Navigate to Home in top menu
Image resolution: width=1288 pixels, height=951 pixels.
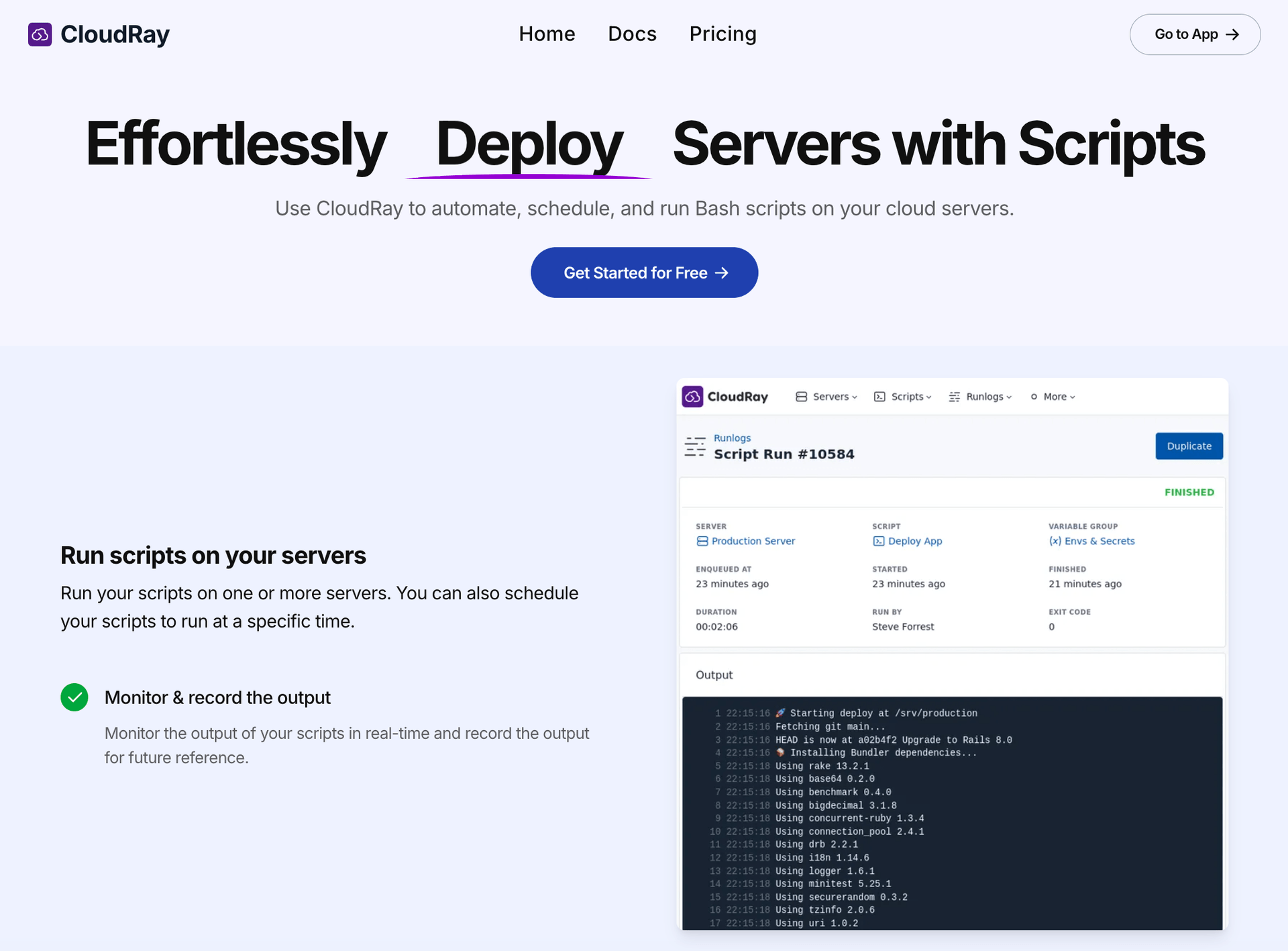coord(547,34)
